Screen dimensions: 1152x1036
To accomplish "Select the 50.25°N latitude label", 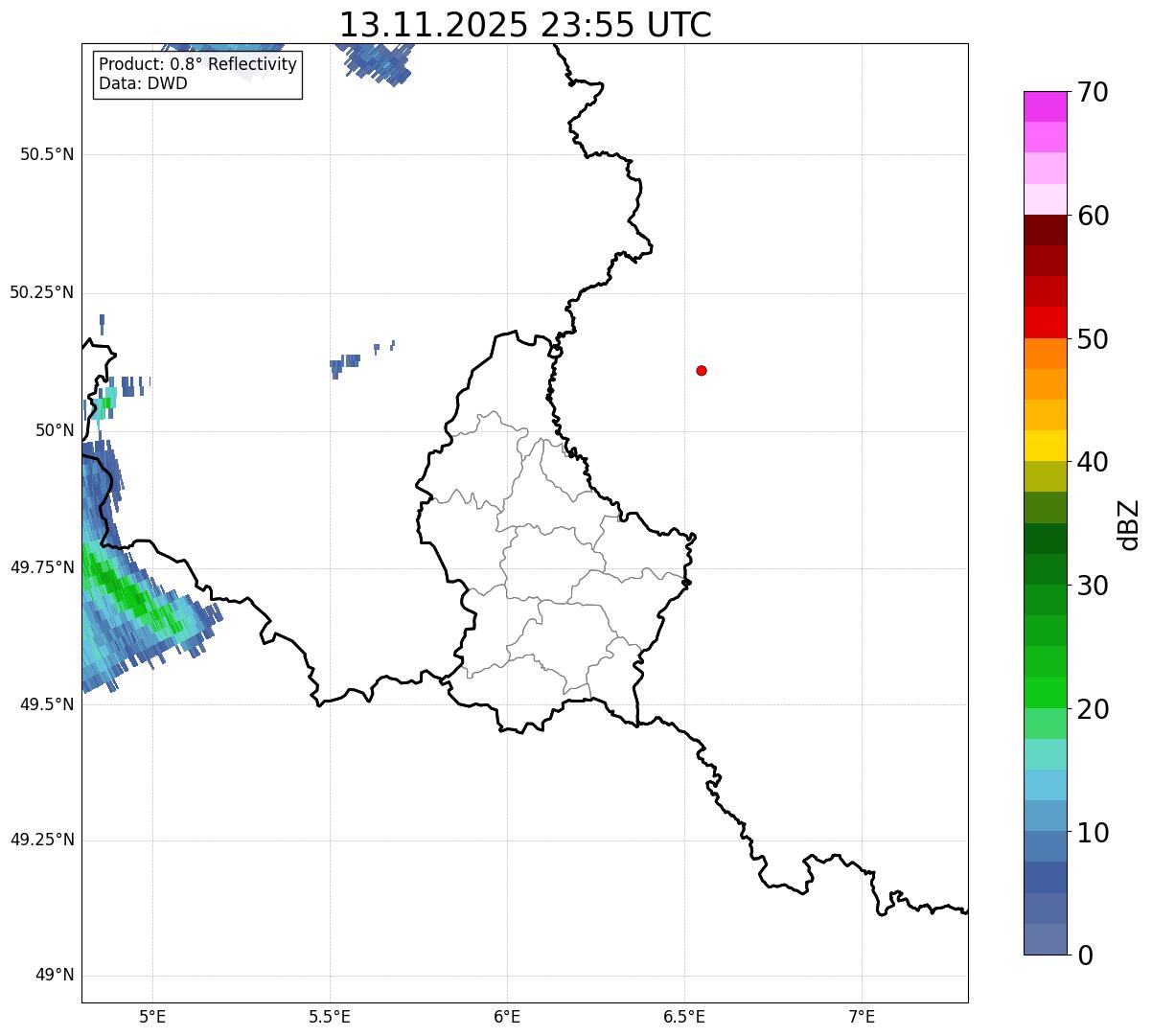I will (x=41, y=292).
